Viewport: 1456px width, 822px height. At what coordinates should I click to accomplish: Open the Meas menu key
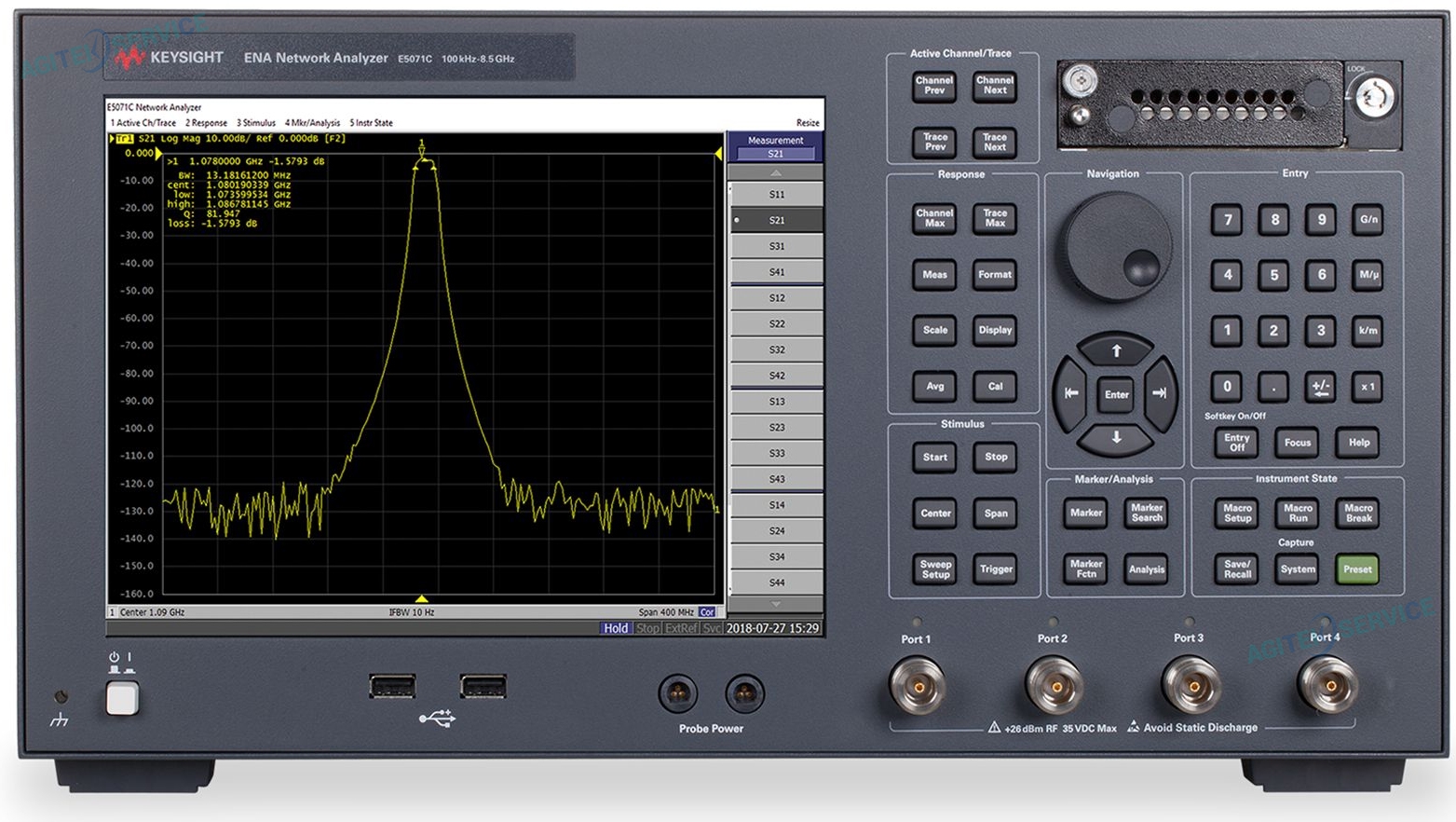tap(934, 275)
